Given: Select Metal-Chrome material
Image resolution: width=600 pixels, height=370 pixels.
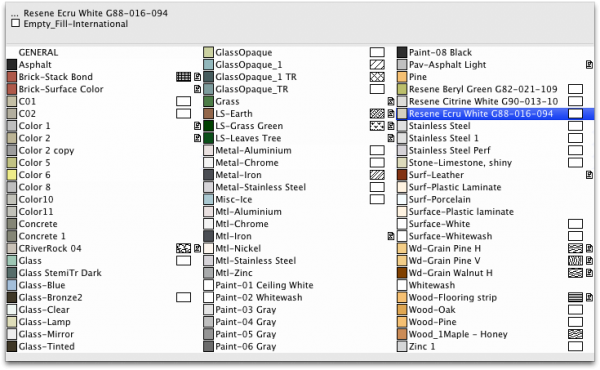Looking at the screenshot, I should [x=247, y=163].
